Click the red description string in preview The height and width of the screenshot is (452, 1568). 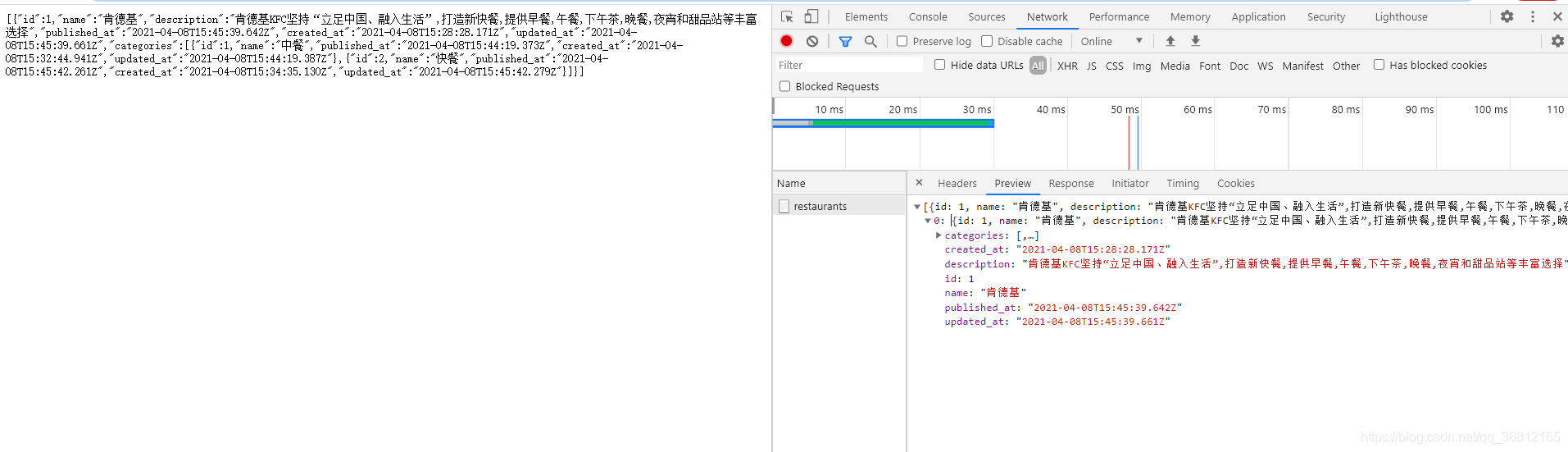coord(1294,264)
